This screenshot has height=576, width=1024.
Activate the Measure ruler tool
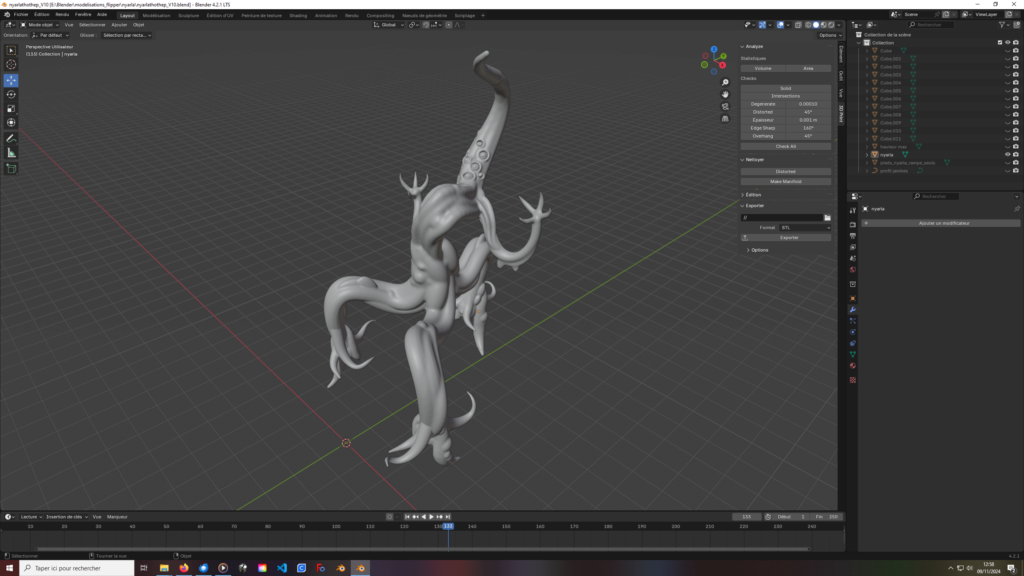pos(11,153)
